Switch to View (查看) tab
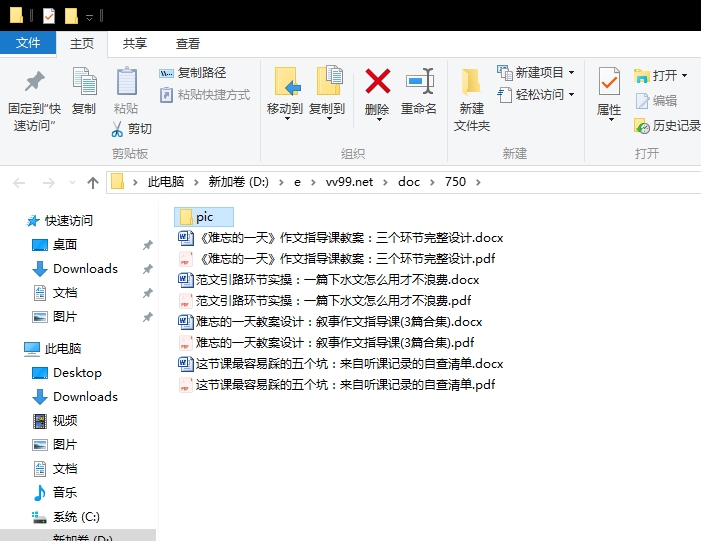701x541 pixels. [x=188, y=44]
